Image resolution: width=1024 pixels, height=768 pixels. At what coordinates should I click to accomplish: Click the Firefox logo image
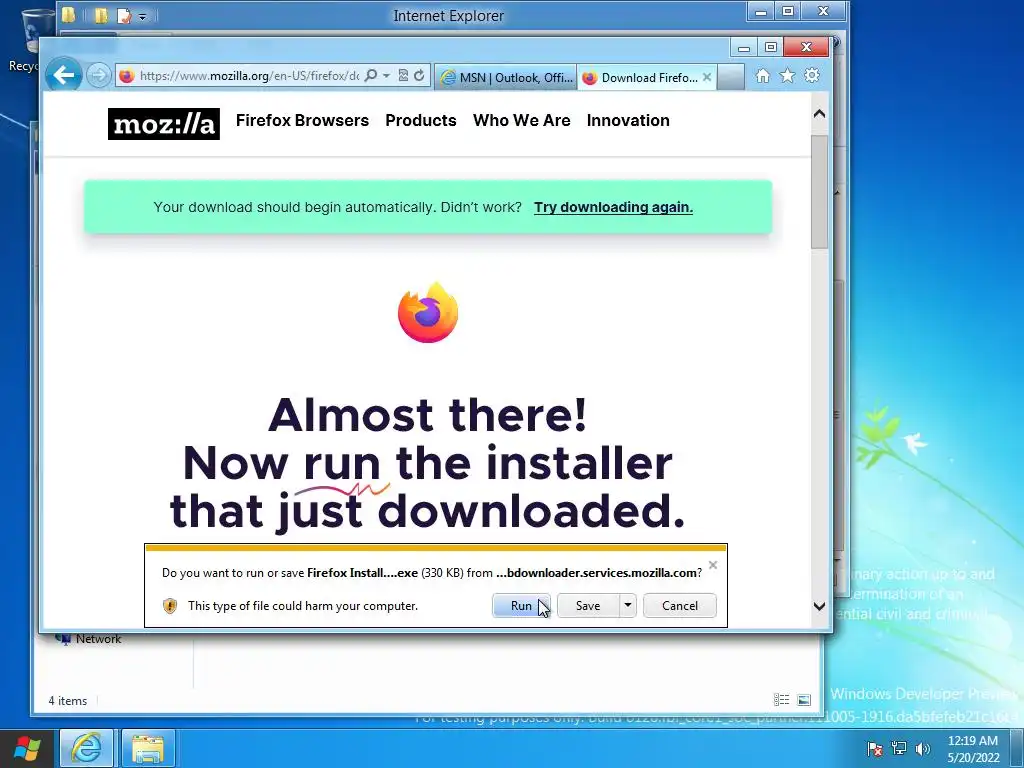pos(428,312)
